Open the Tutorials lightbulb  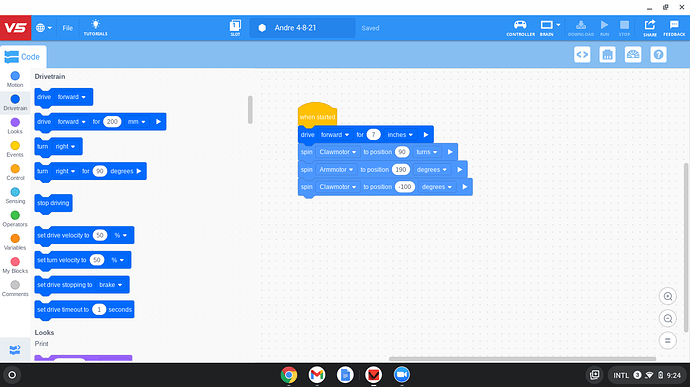[x=95, y=27]
